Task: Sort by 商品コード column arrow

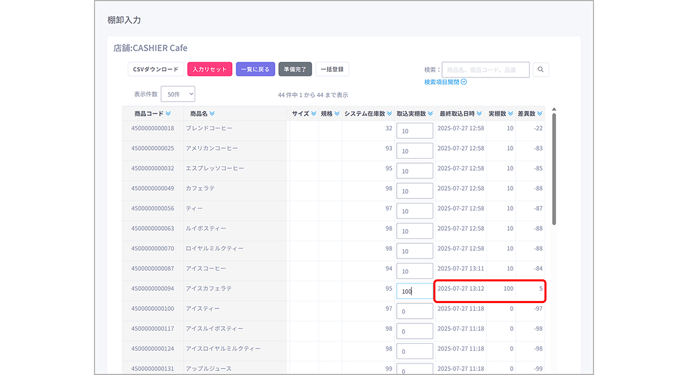Action: pos(168,114)
